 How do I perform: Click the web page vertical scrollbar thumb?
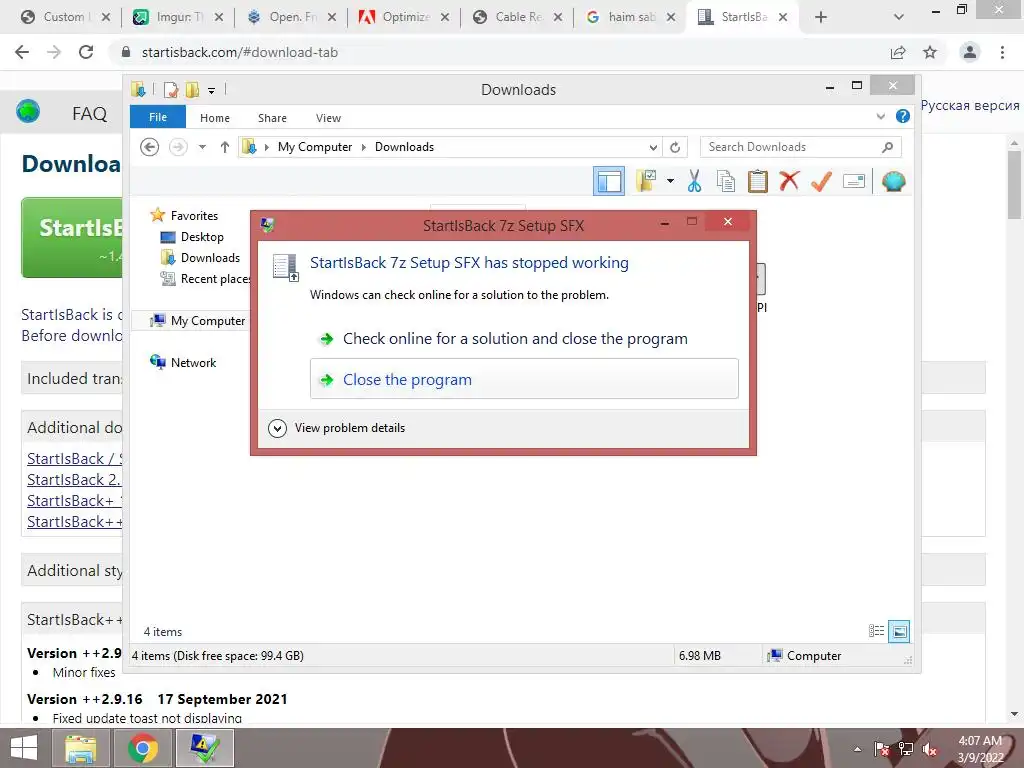(x=1014, y=185)
